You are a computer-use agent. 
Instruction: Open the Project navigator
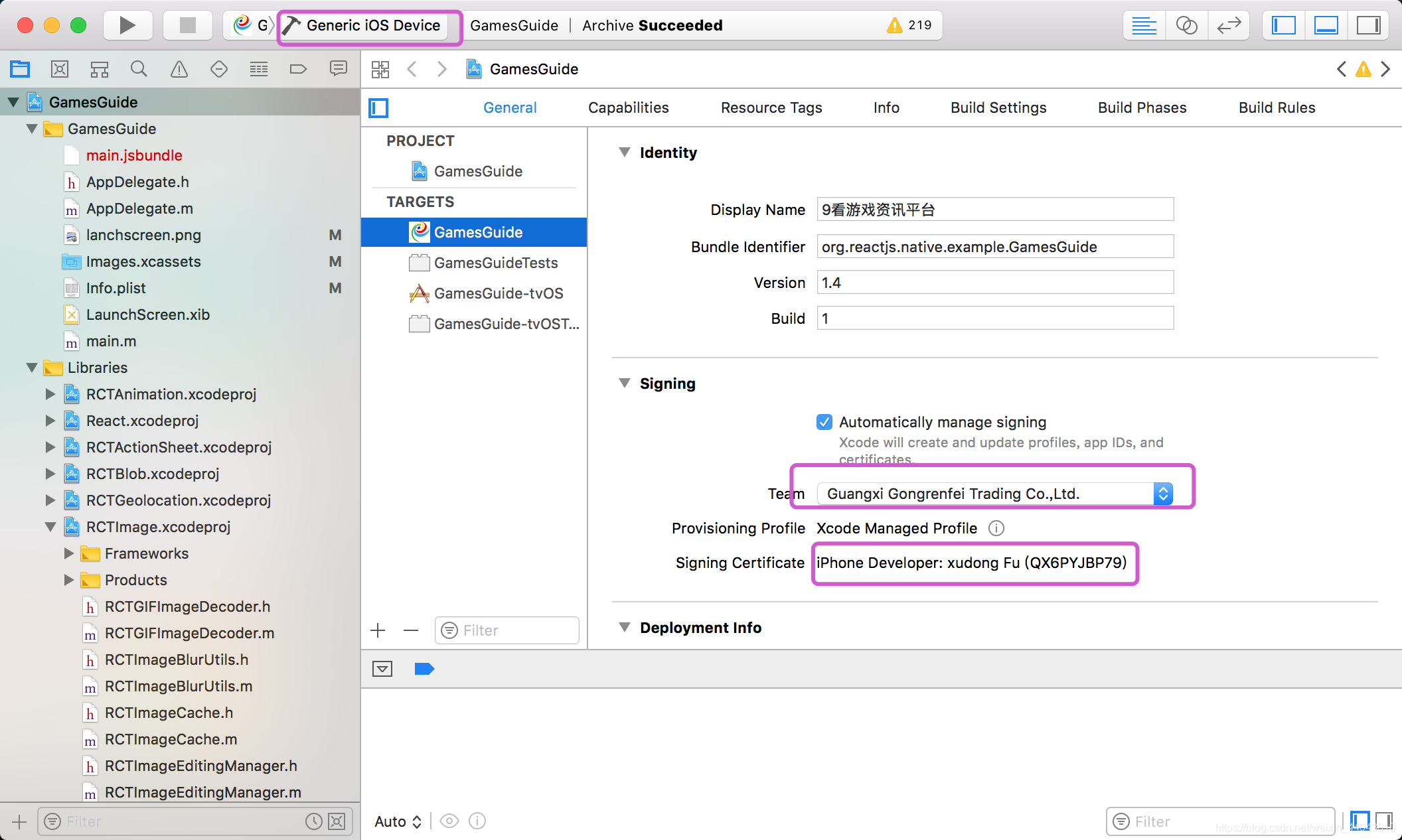20,68
